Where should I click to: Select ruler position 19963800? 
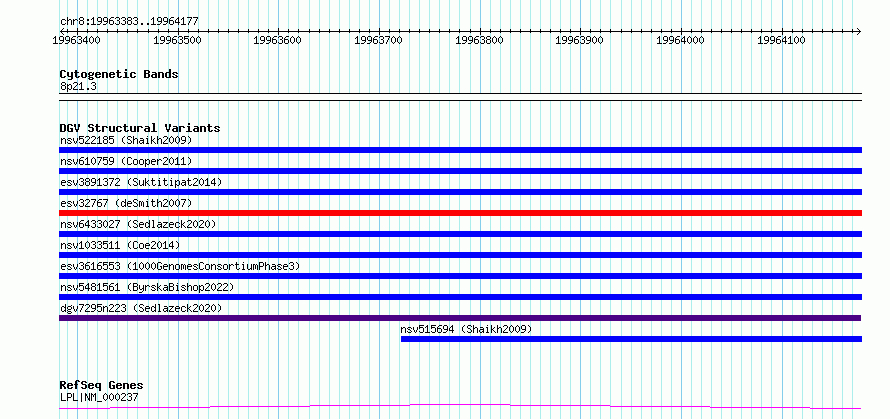pyautogui.click(x=481, y=40)
